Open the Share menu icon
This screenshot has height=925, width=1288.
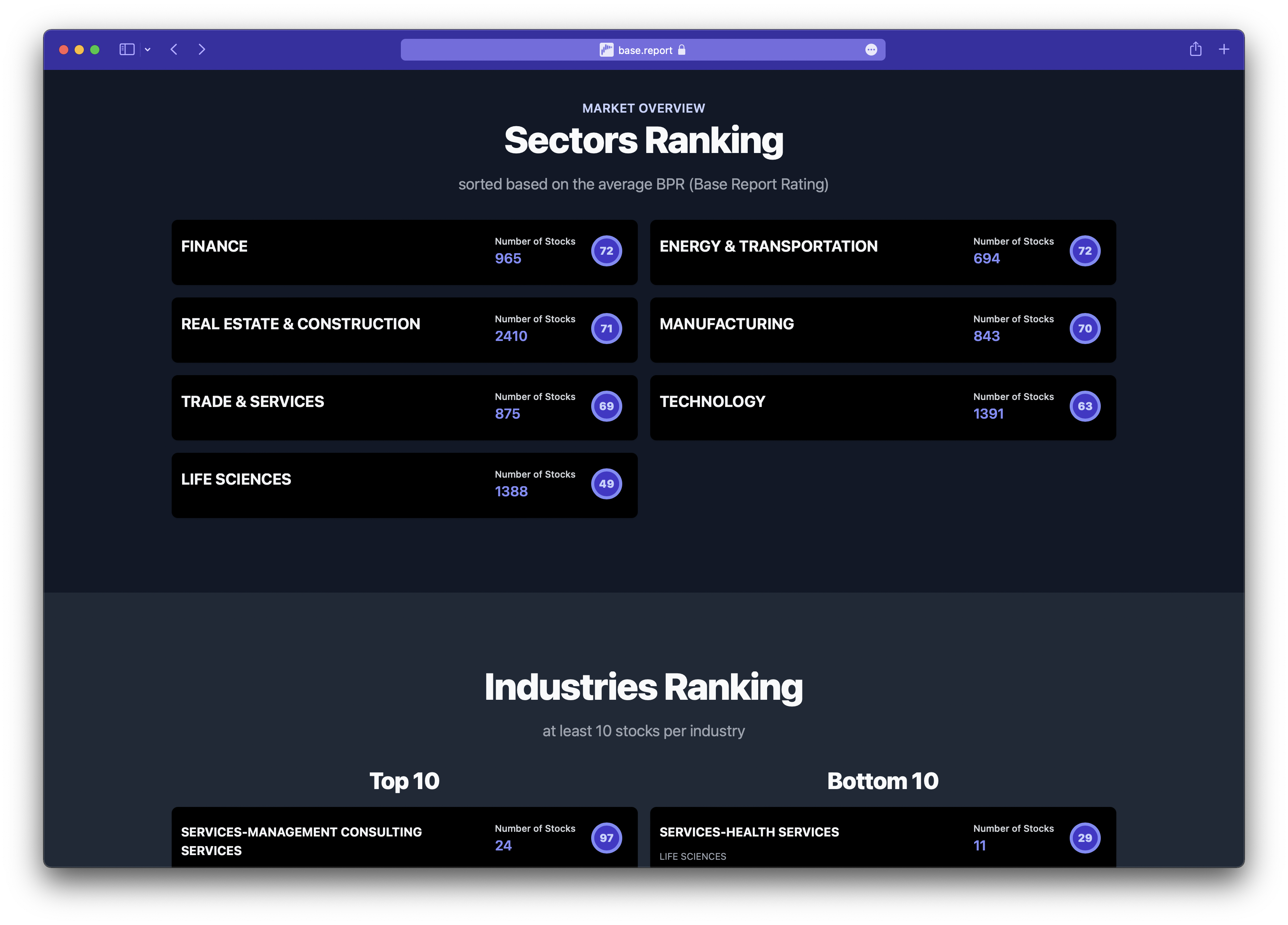[1196, 49]
